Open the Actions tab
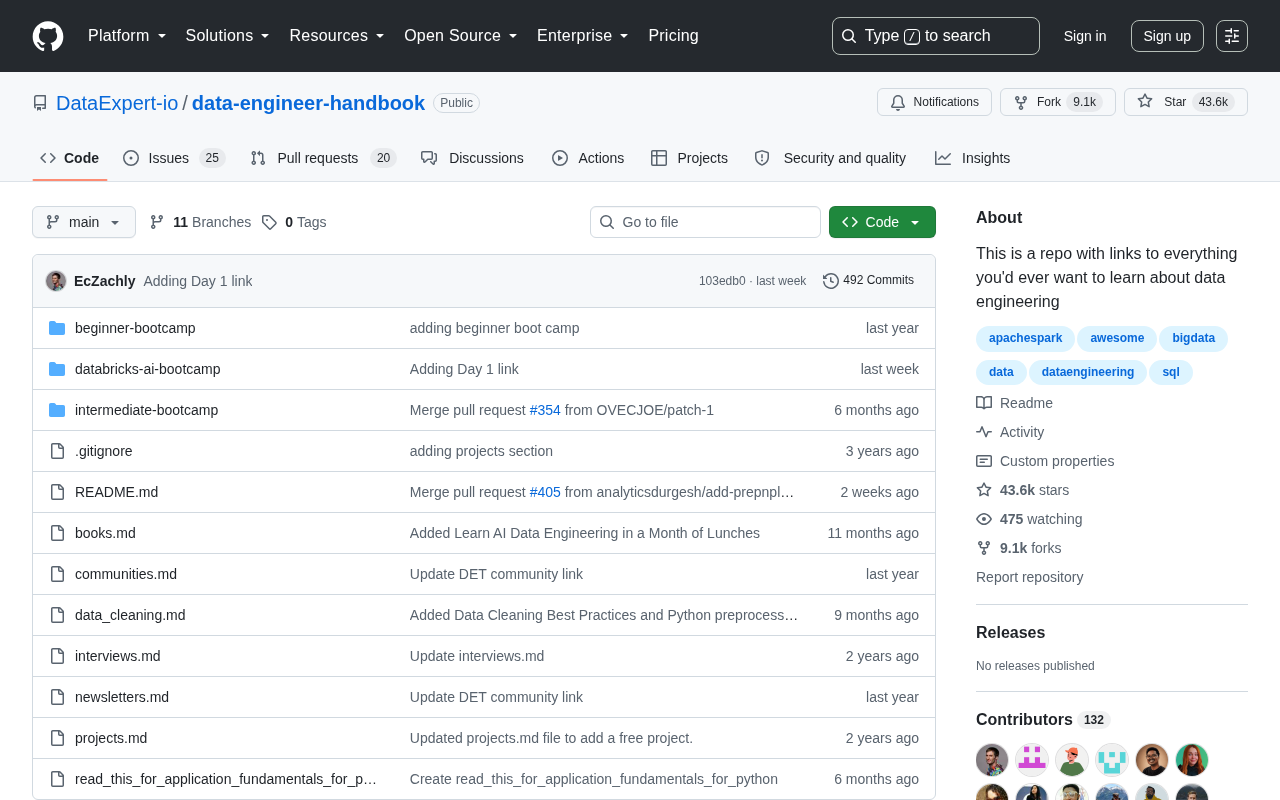1280x800 pixels. (x=588, y=158)
